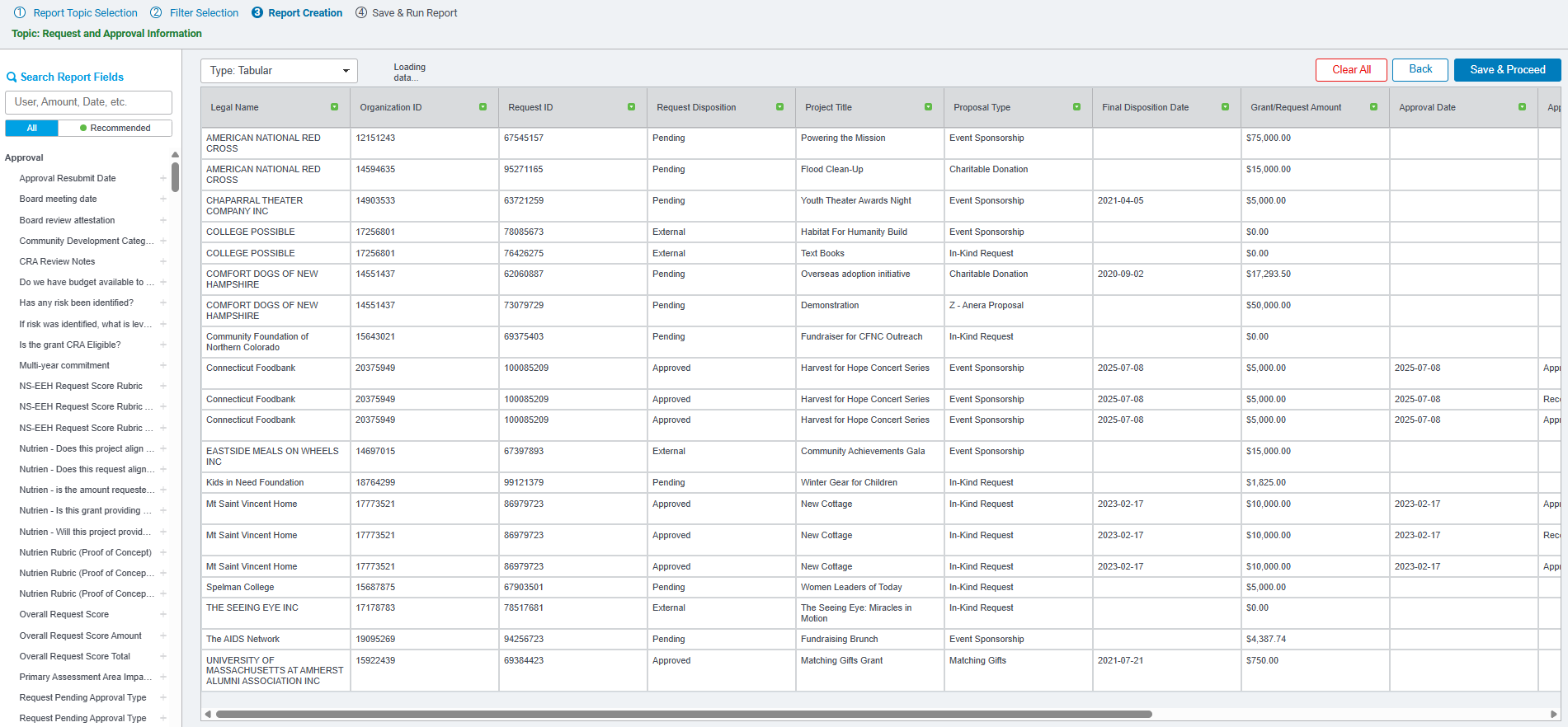Open the Proposal Type column menu icon
Screen dimensions: 1568x727
(1076, 107)
